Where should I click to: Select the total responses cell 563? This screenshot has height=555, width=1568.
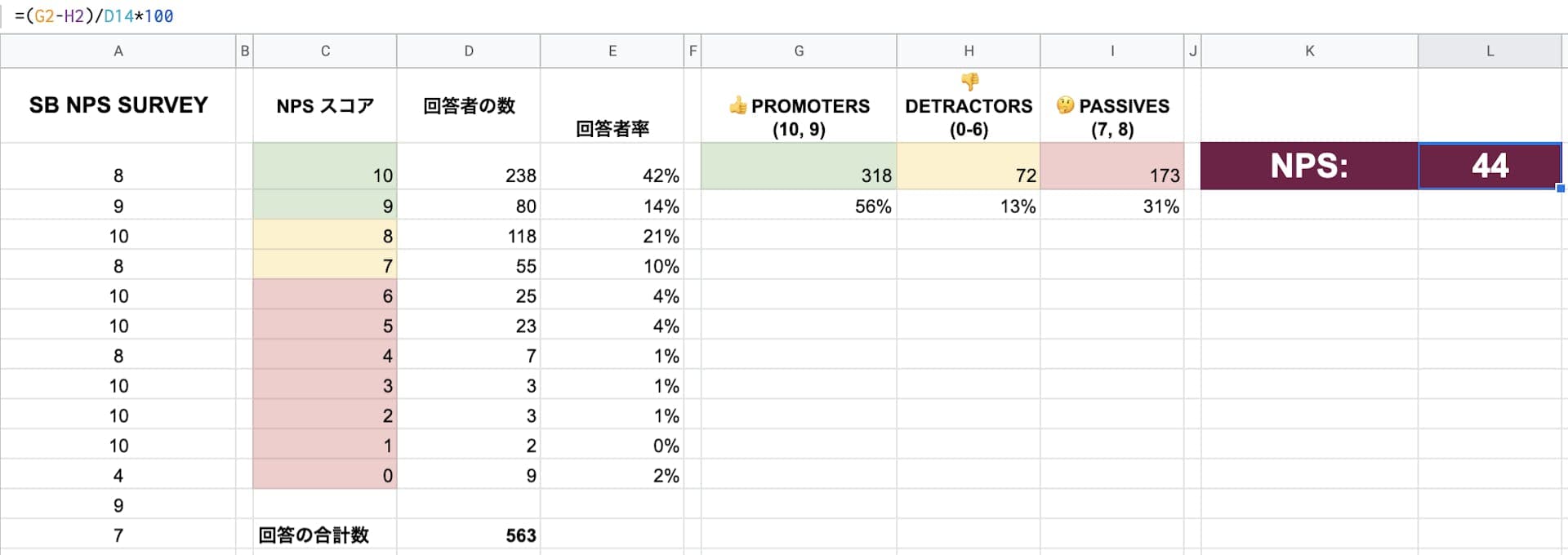pyautogui.click(x=469, y=535)
